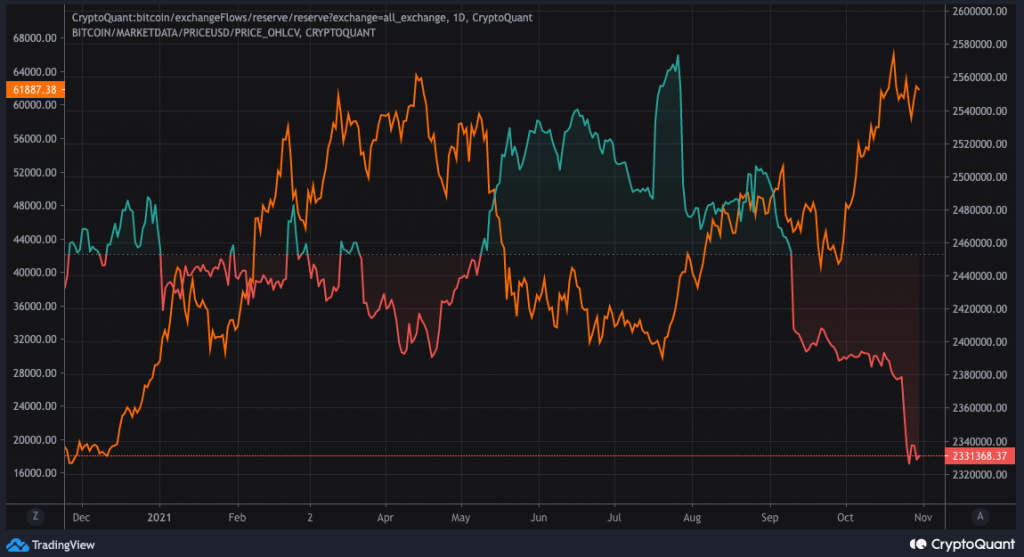
Task: Click the CryptoQuant reserve series title
Action: coord(302,18)
